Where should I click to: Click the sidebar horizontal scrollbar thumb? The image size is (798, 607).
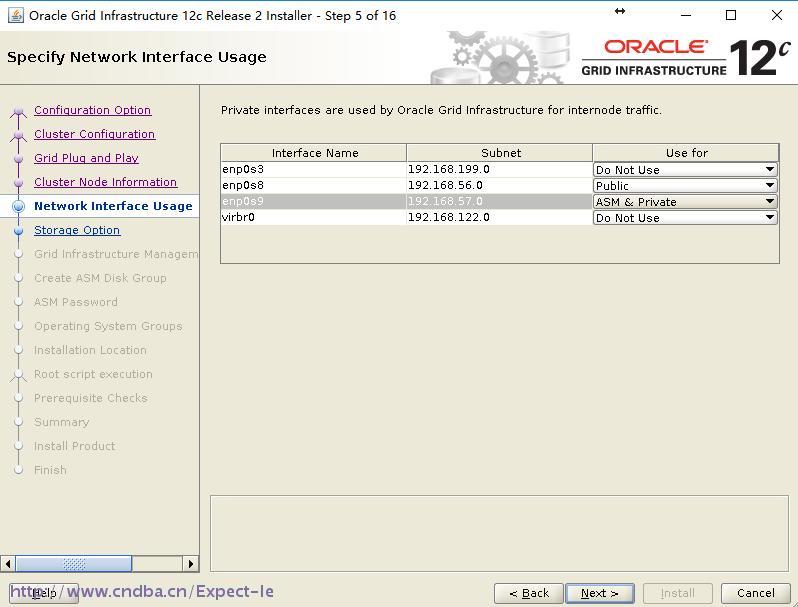74,564
